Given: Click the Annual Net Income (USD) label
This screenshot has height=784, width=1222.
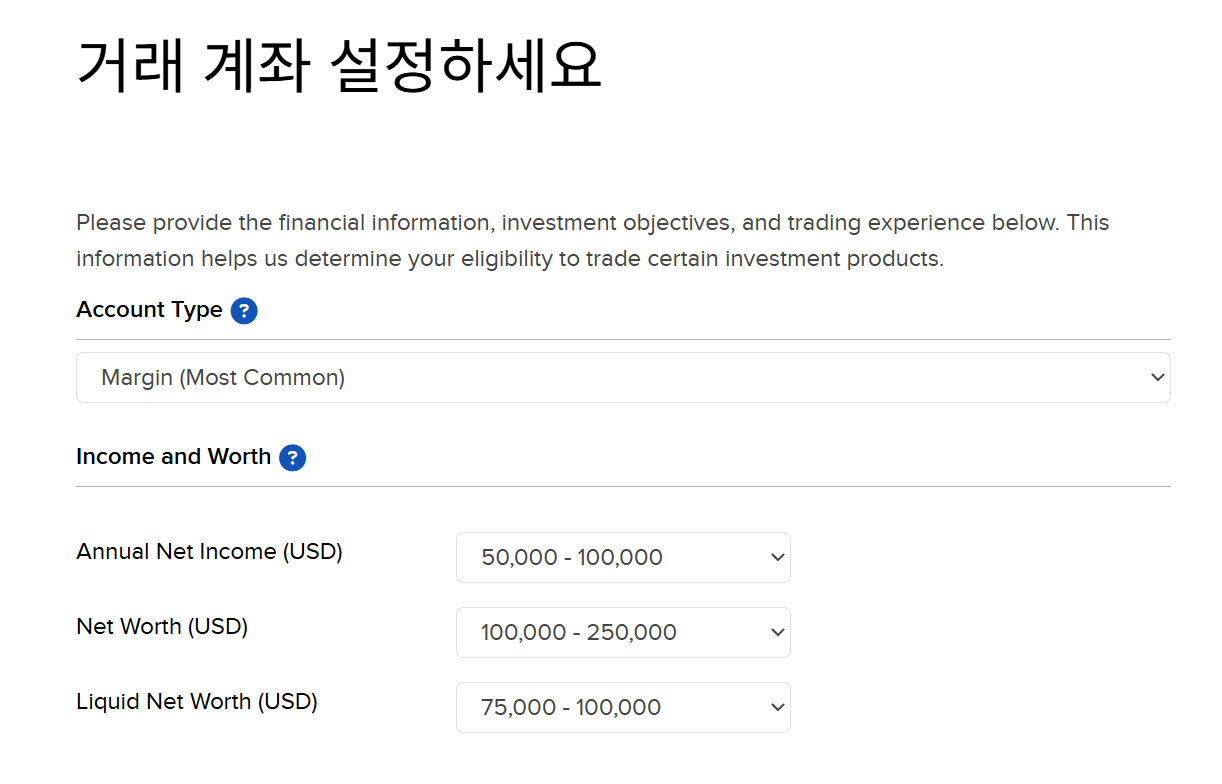Looking at the screenshot, I should [x=209, y=552].
